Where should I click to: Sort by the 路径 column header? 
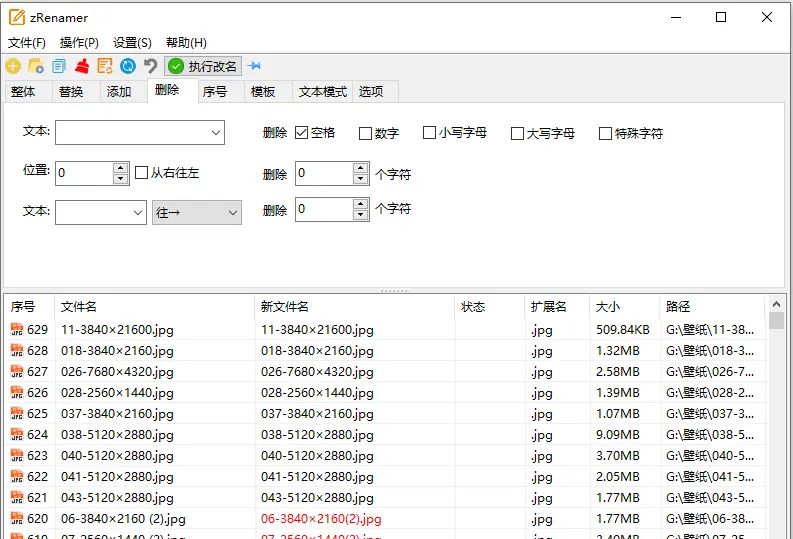(x=712, y=306)
